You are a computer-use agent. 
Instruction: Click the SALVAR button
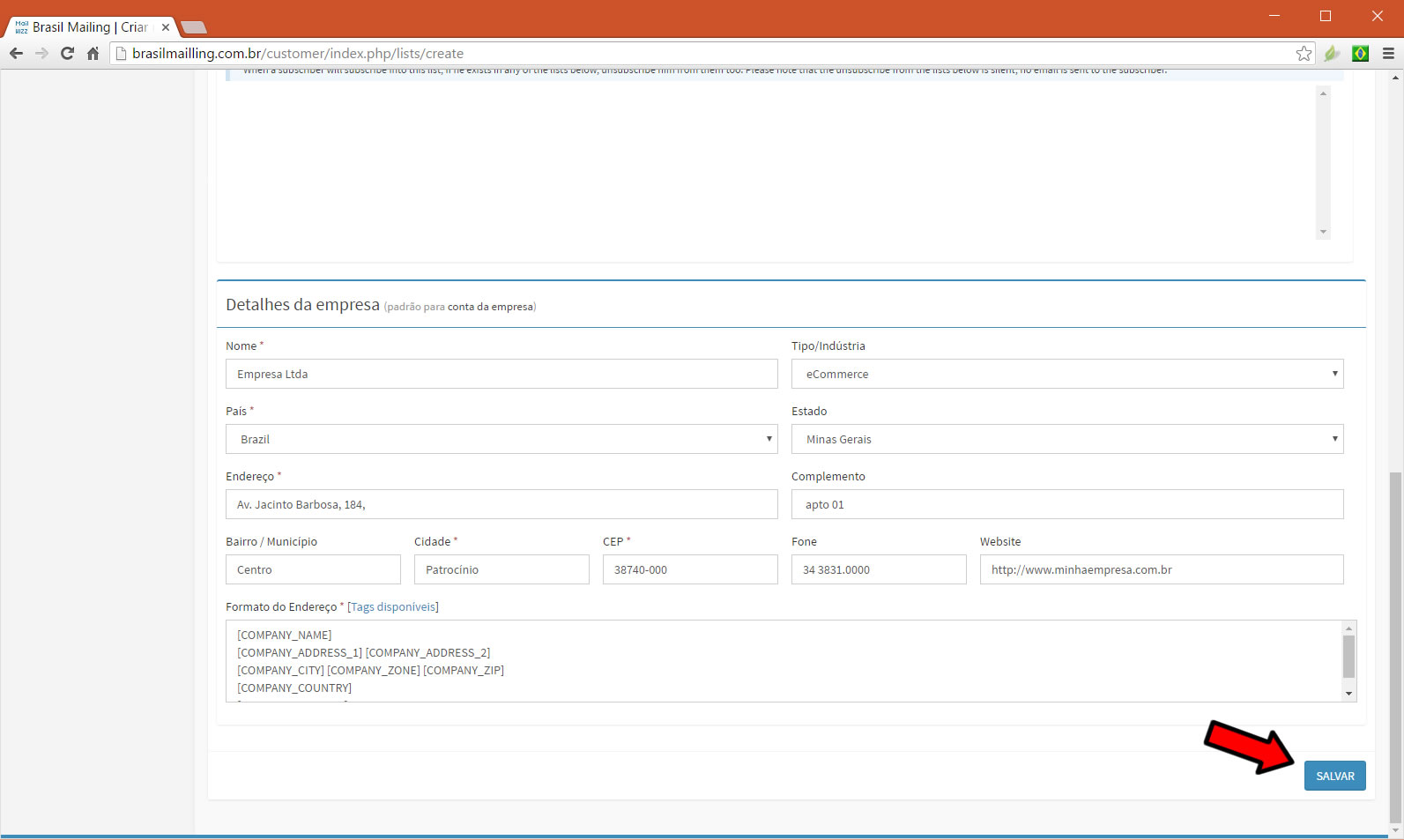[1334, 776]
